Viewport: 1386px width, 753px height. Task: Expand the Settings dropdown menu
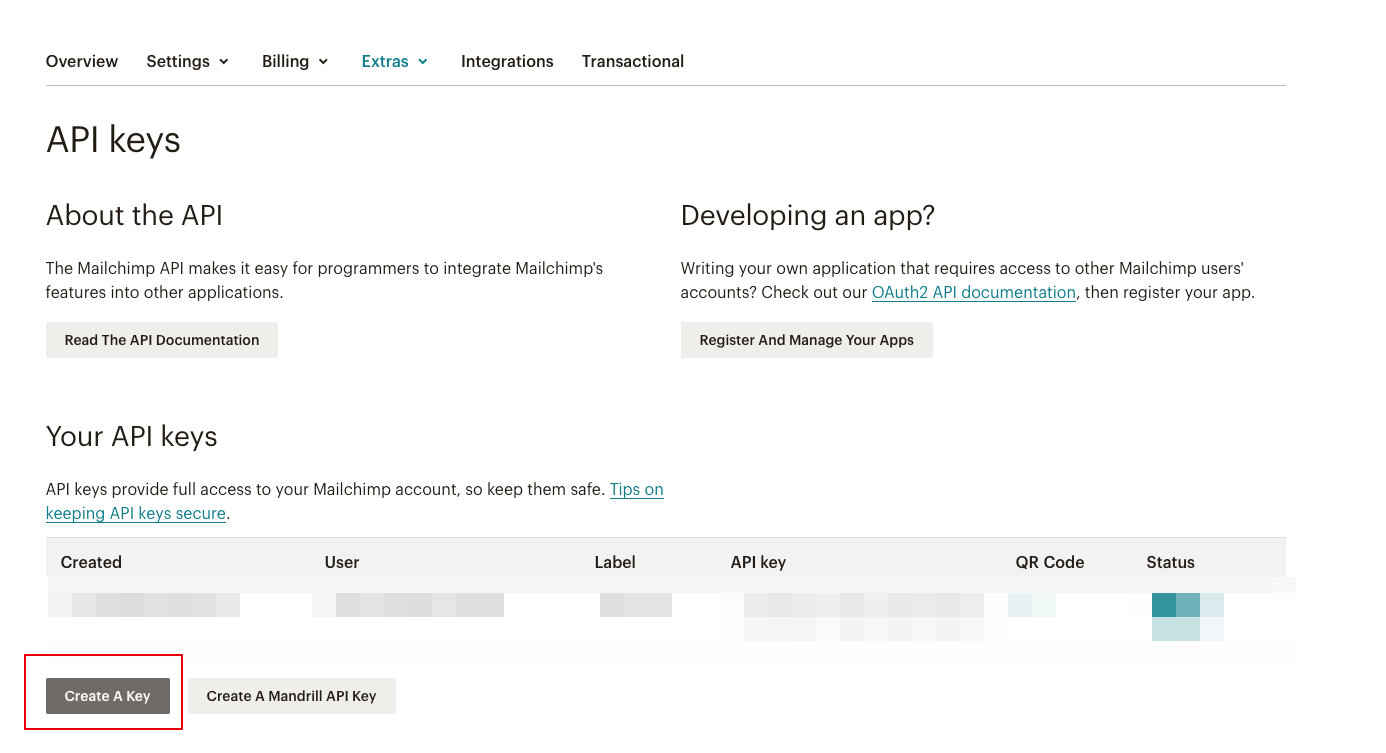[188, 61]
